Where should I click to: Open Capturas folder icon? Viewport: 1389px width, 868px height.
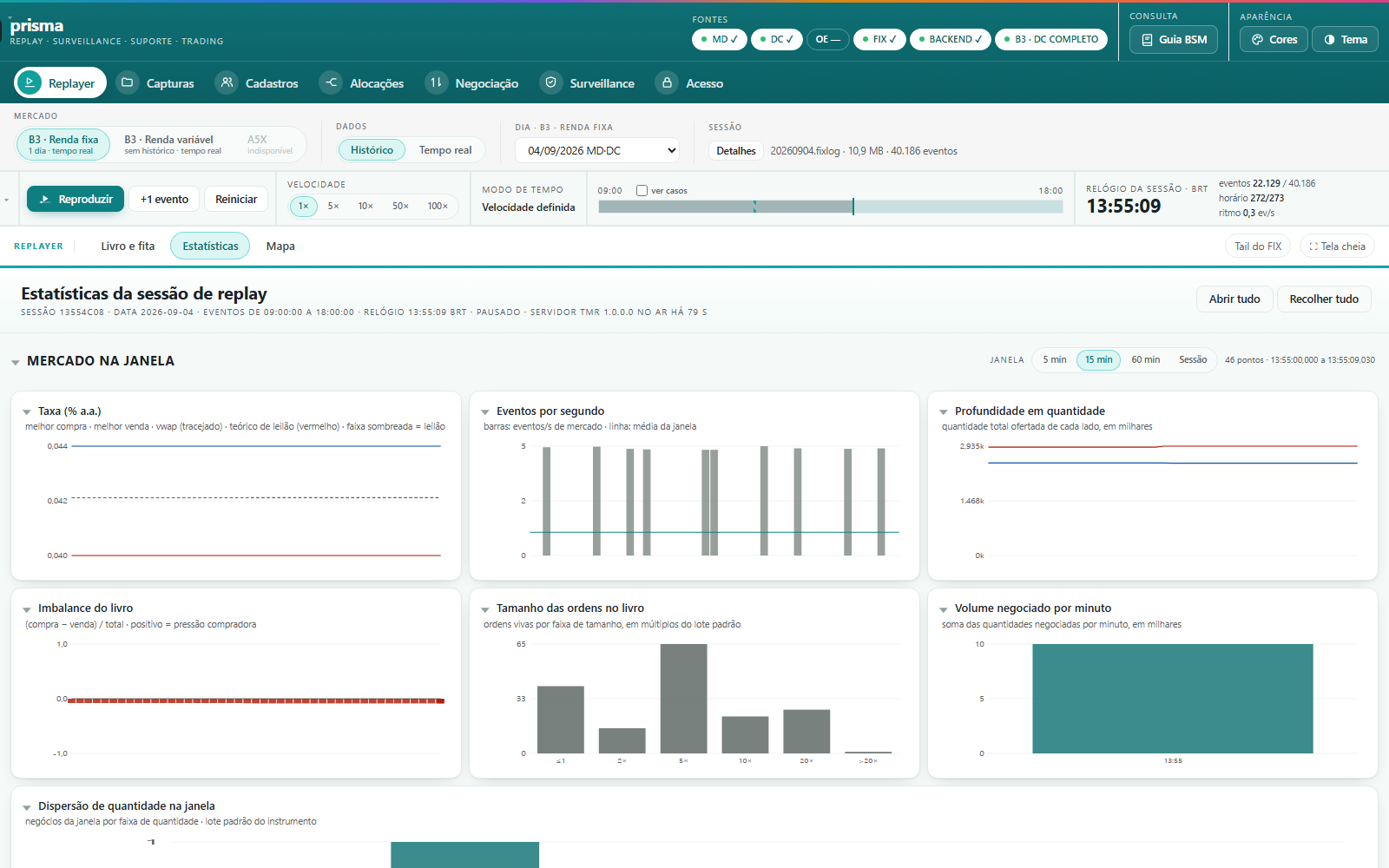127,82
